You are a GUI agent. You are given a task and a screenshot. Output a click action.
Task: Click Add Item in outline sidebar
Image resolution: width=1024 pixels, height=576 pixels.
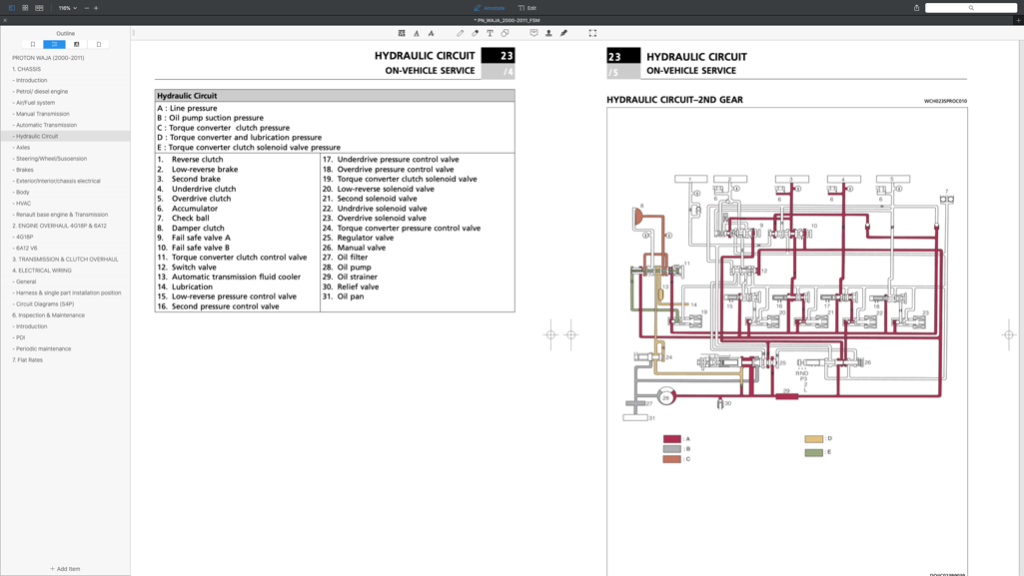click(x=65, y=569)
